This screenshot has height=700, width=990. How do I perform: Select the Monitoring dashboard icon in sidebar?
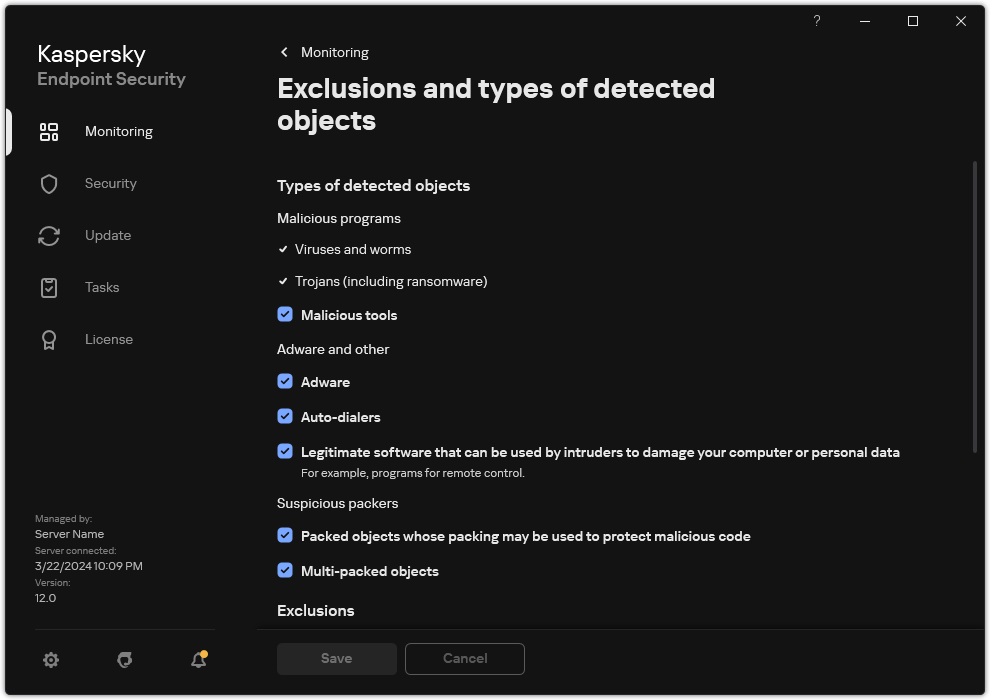[48, 131]
